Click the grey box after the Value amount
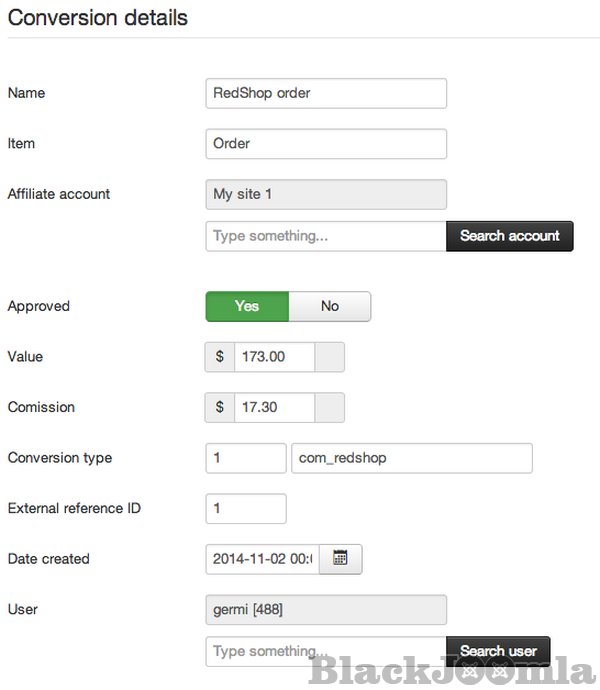 [330, 357]
